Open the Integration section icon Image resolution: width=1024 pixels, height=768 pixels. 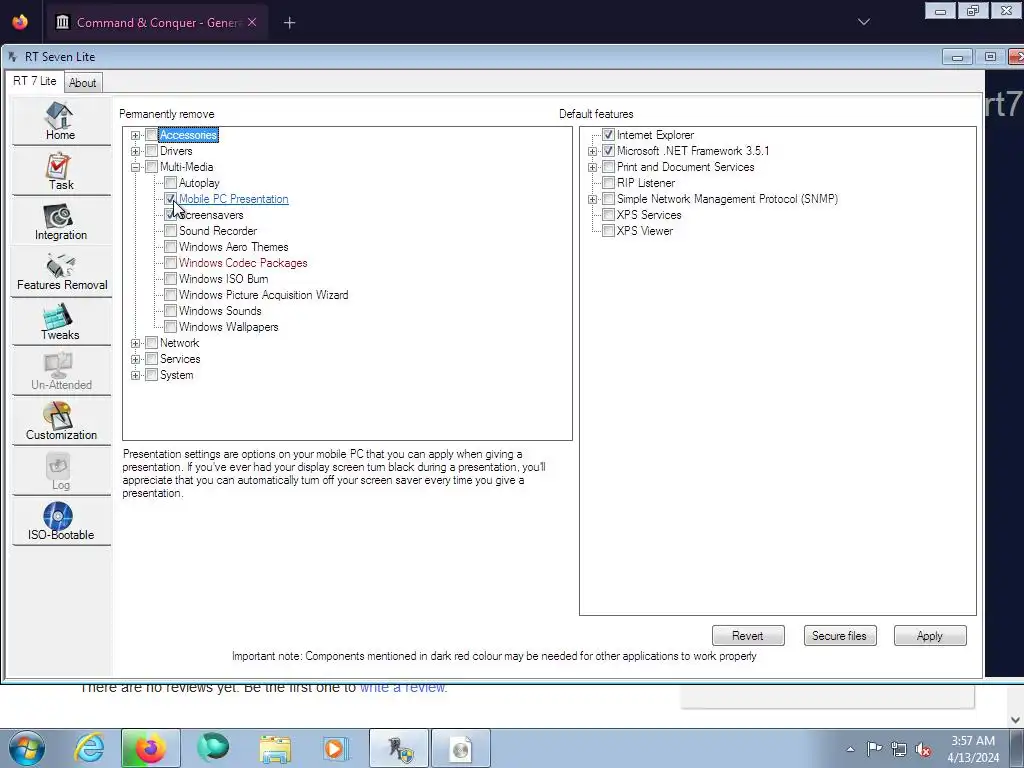60,221
